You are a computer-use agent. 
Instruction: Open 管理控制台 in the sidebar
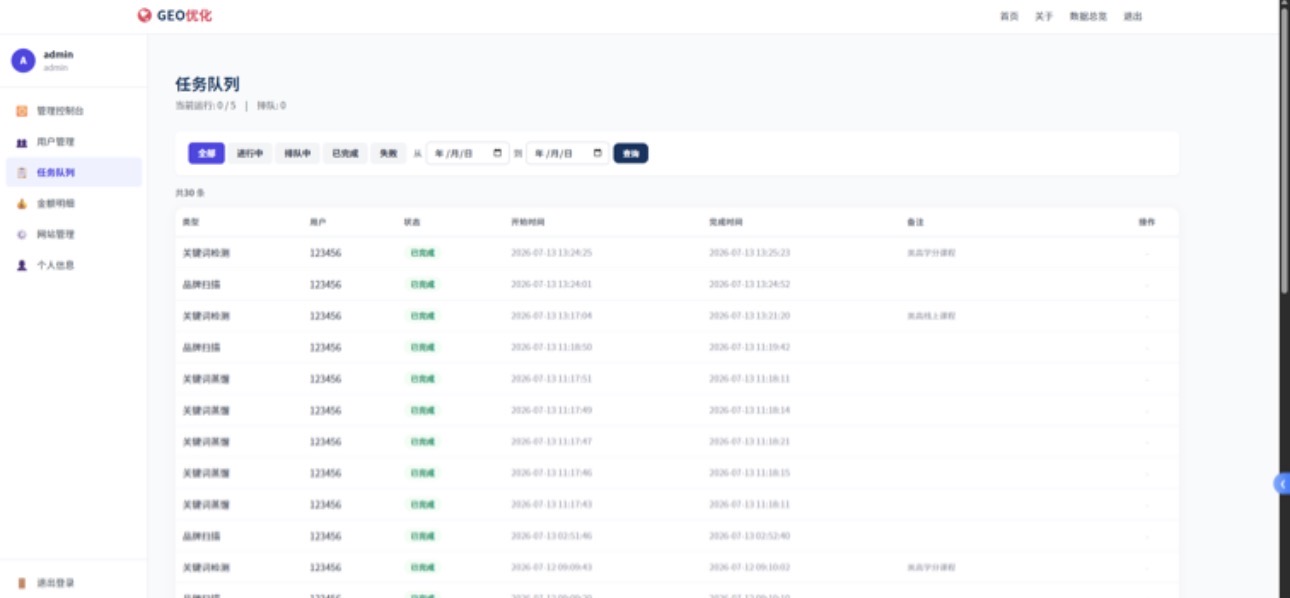tap(74, 111)
